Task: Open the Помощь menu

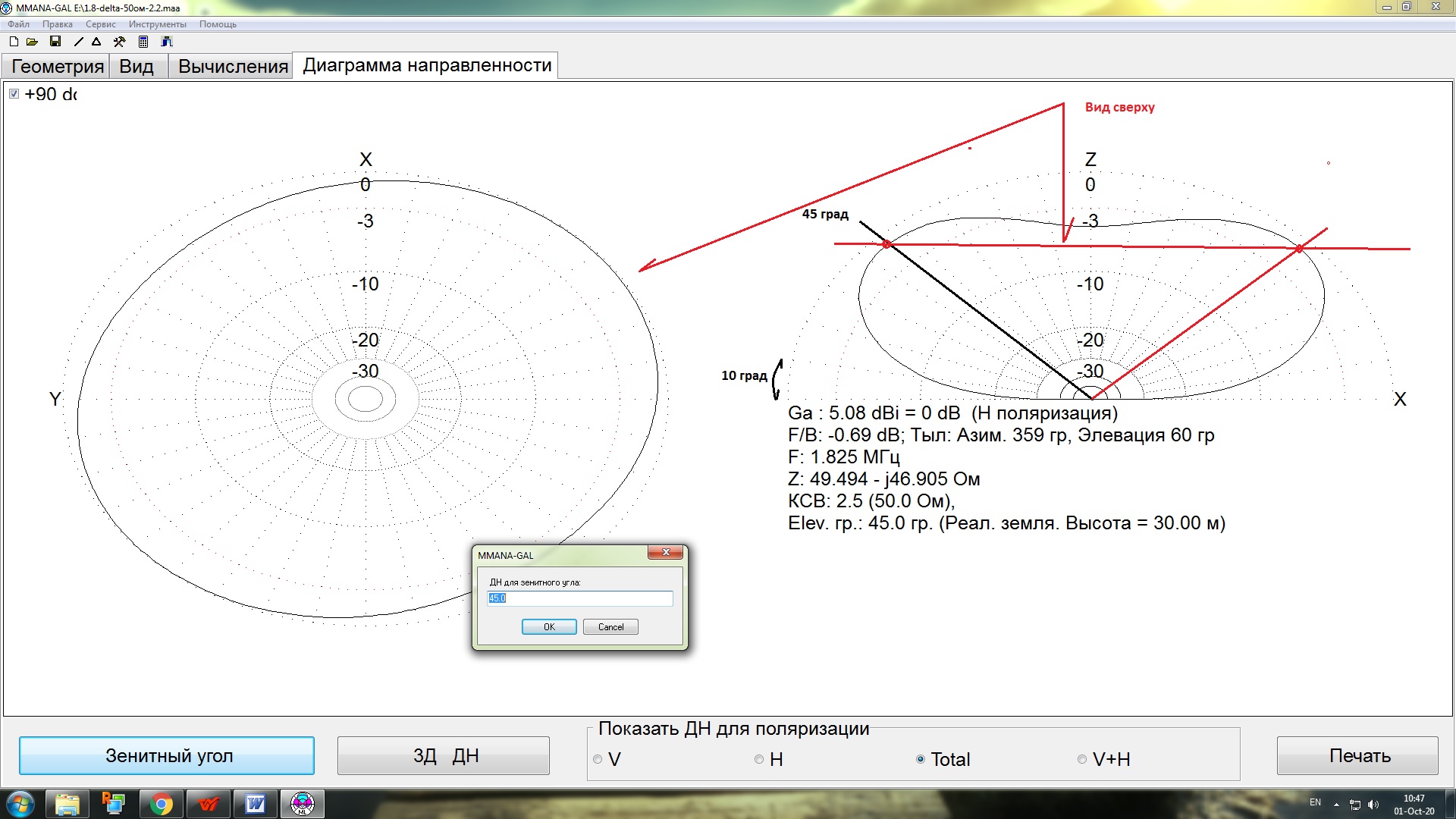Action: click(x=218, y=24)
